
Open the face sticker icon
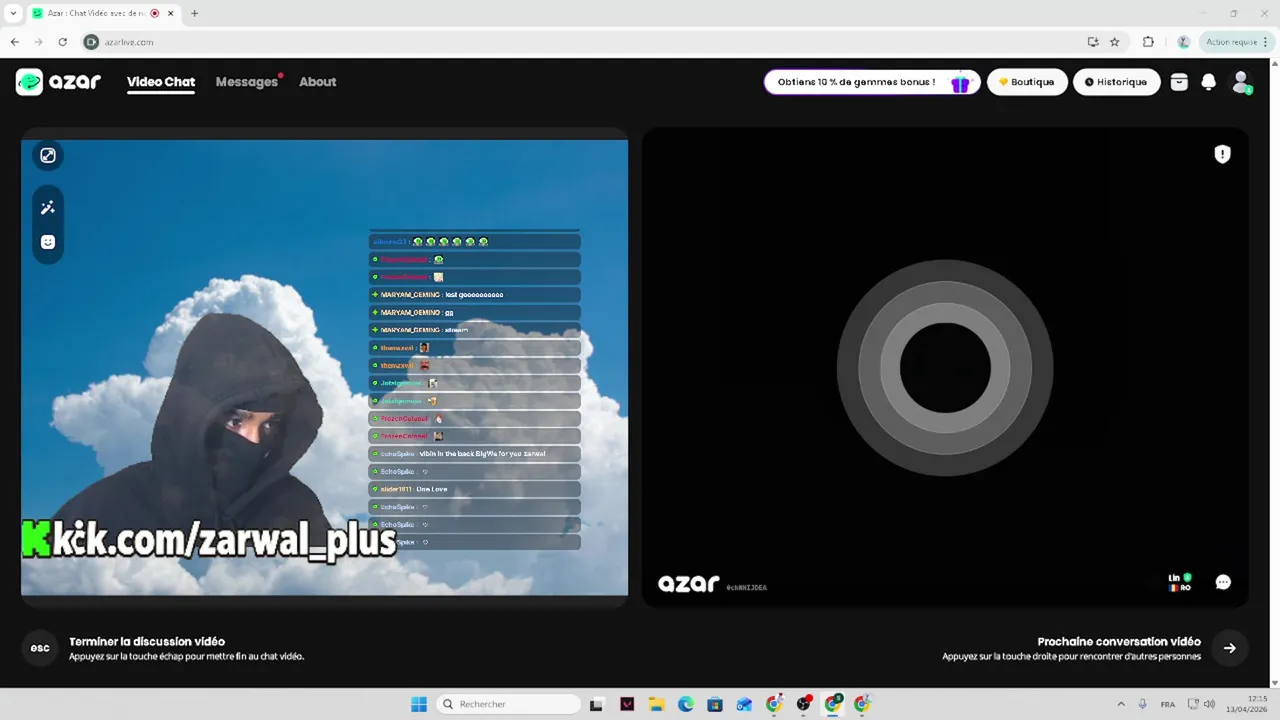(47, 242)
